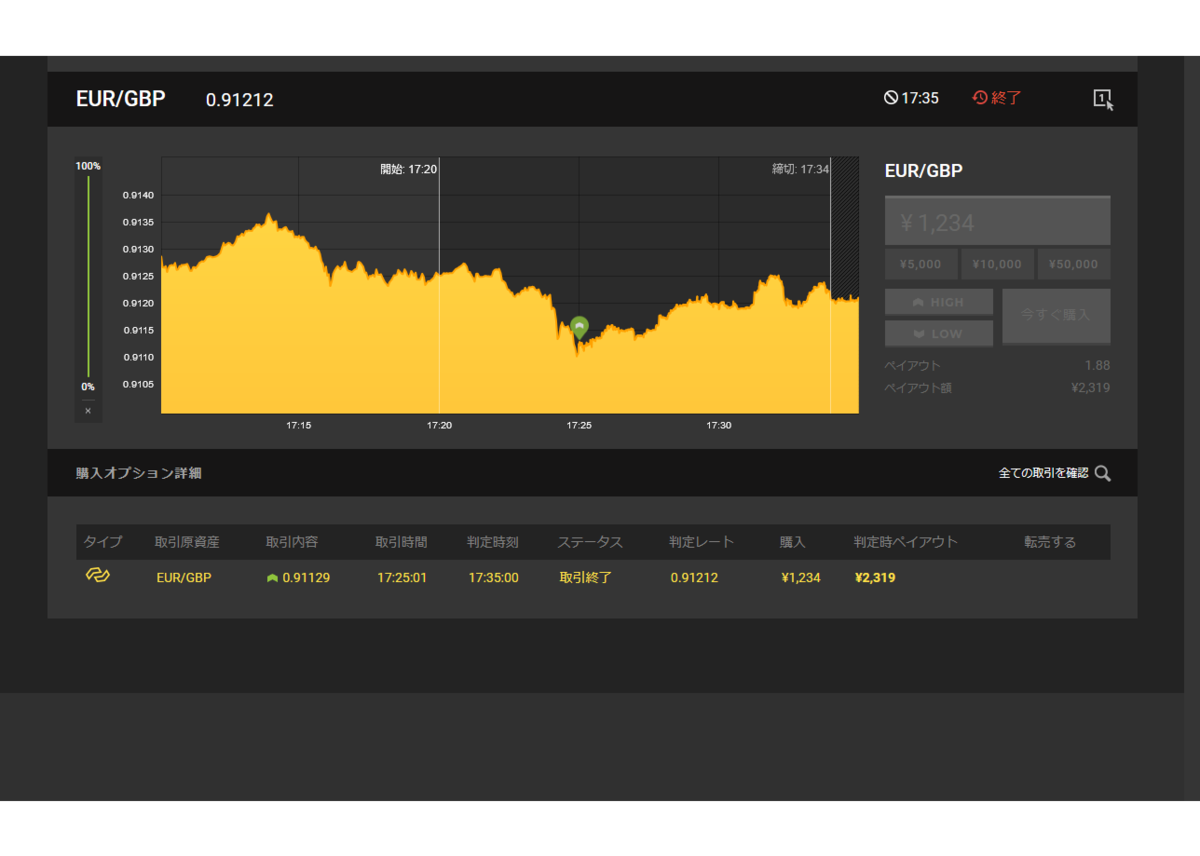This screenshot has width=1200, height=856.
Task: Choose the HIGH option button
Action: tap(939, 302)
